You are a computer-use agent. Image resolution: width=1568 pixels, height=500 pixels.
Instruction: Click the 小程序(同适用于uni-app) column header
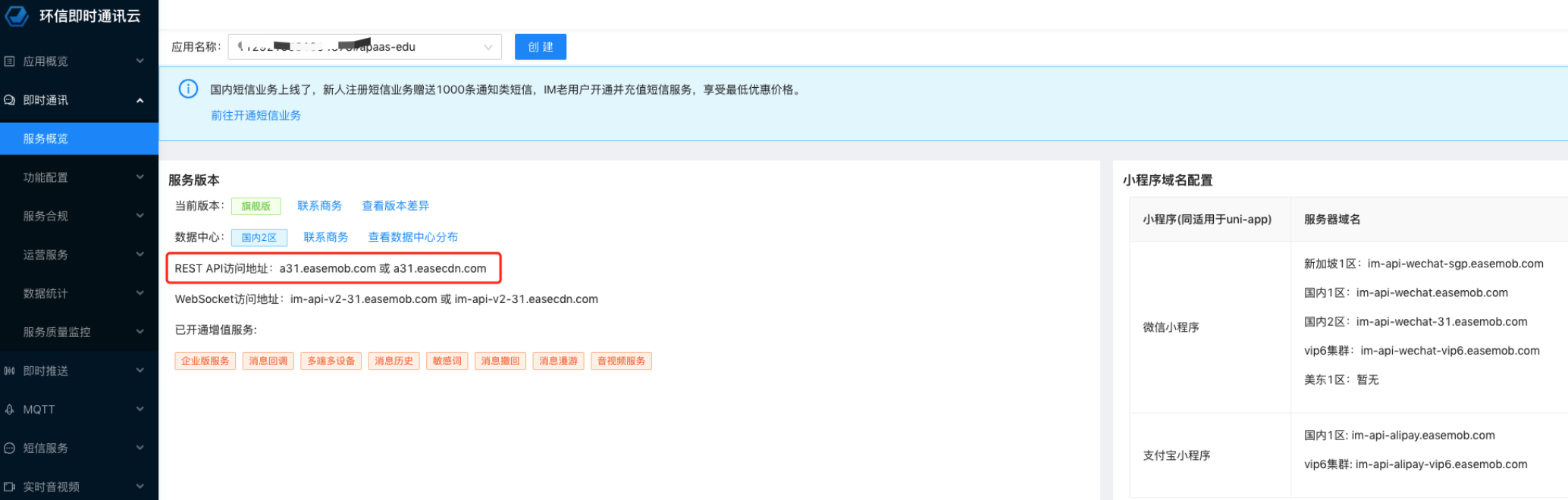1207,219
